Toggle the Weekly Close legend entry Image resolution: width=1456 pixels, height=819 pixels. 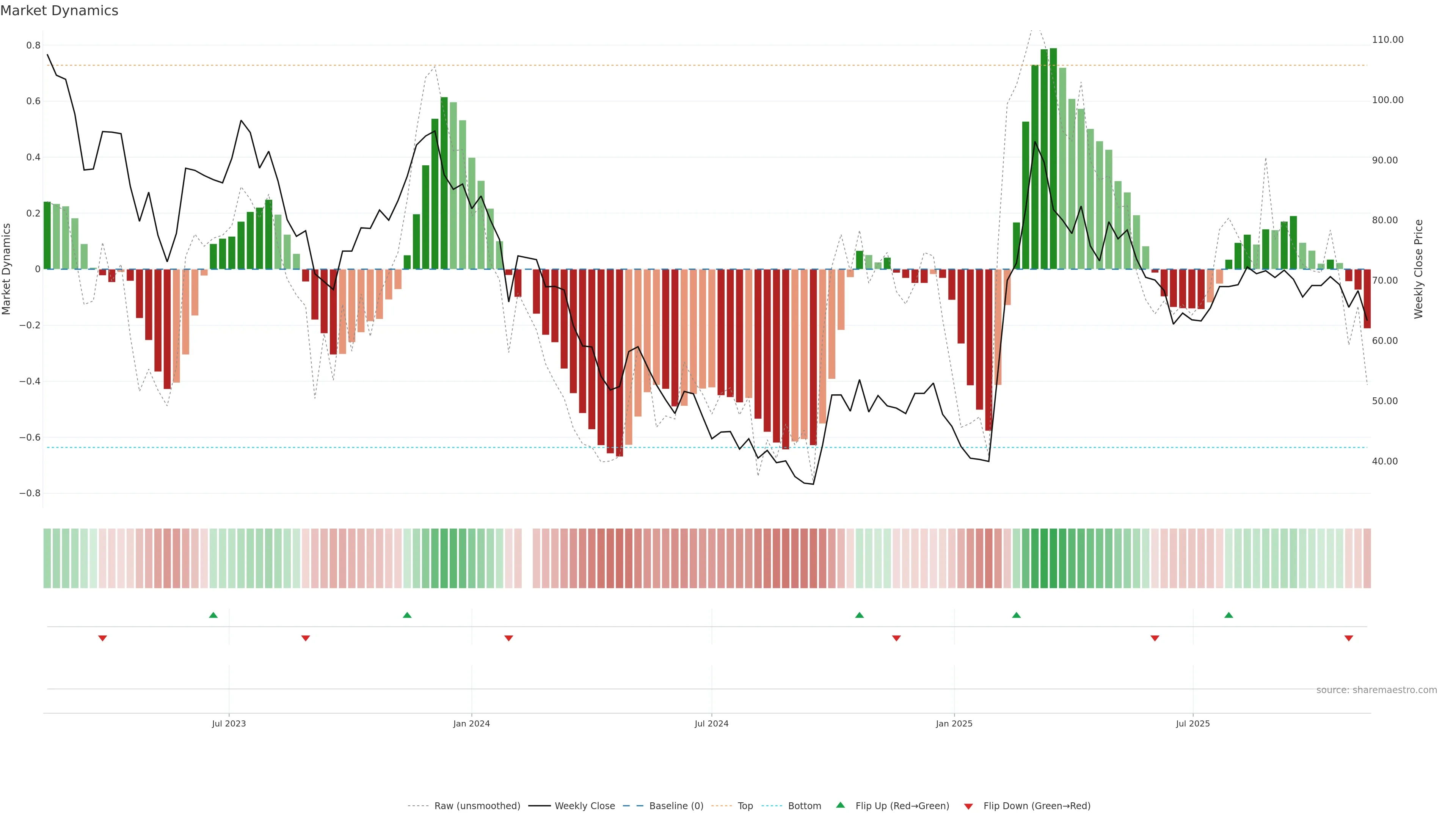(x=584, y=806)
